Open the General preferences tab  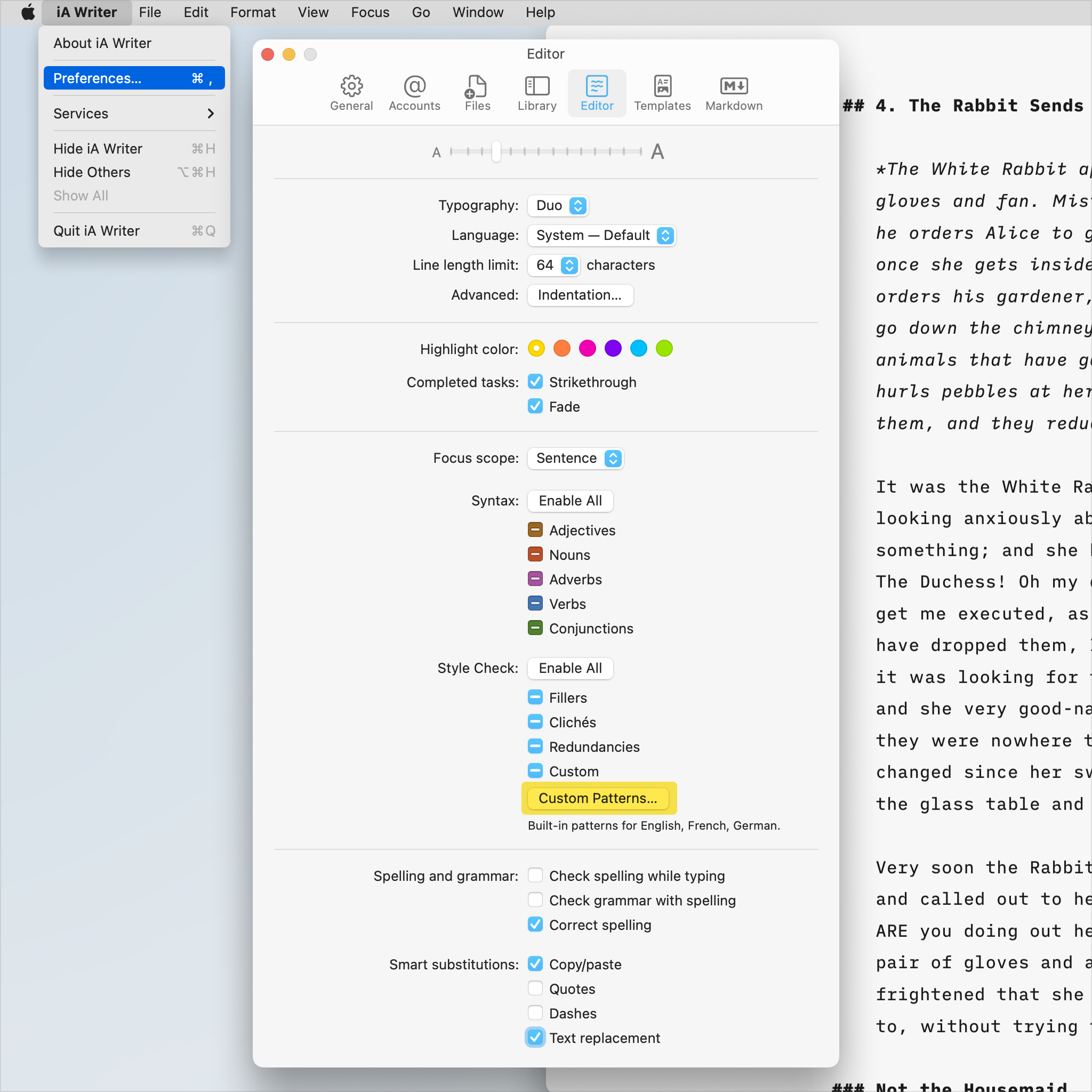coord(351,93)
